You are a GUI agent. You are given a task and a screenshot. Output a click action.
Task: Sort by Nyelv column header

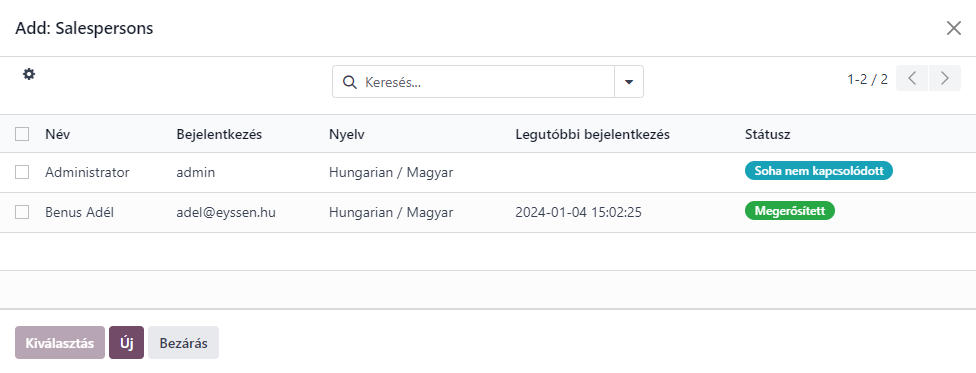pyautogui.click(x=347, y=135)
